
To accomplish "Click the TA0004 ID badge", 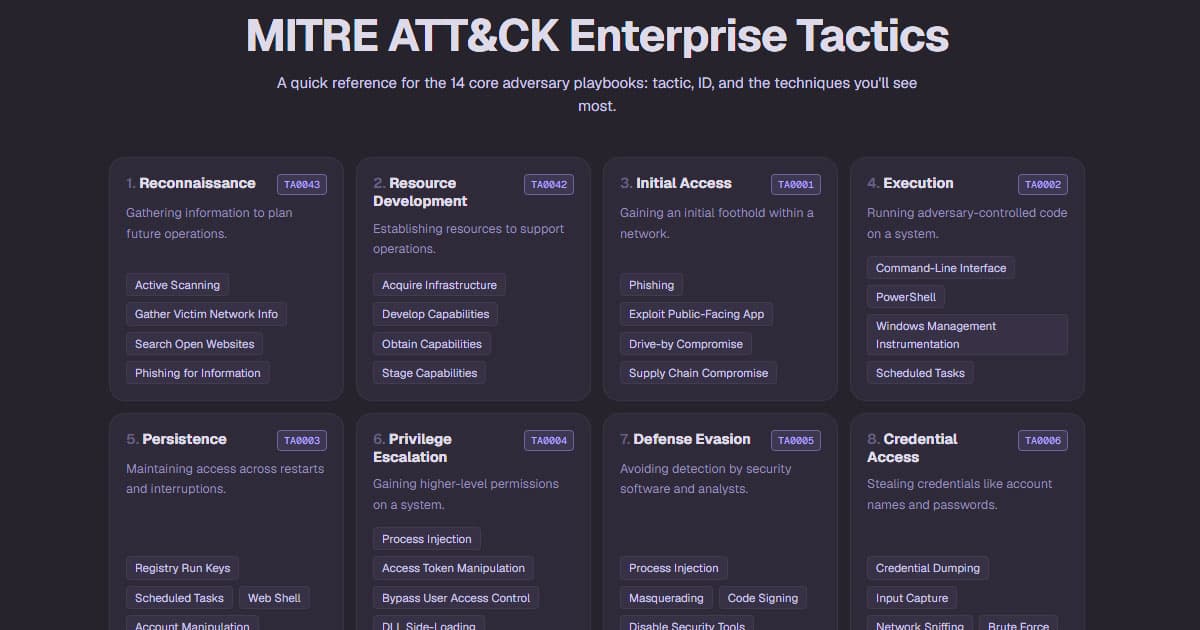I will coord(549,440).
